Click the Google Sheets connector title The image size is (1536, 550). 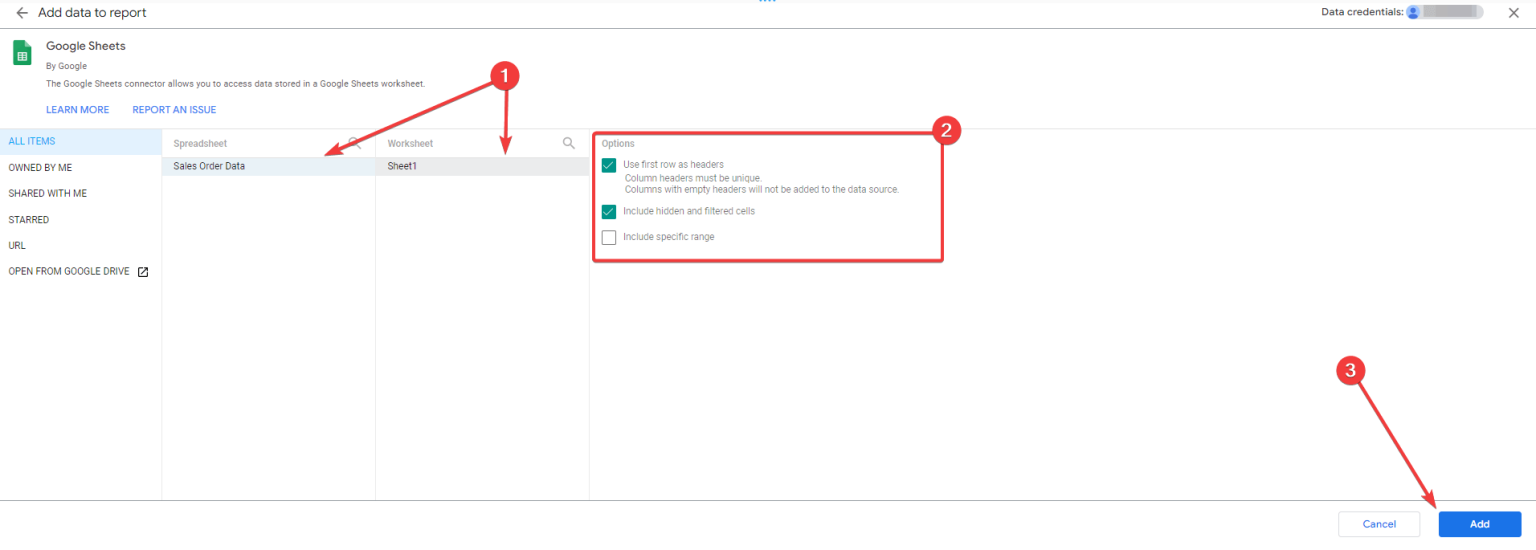pos(86,46)
